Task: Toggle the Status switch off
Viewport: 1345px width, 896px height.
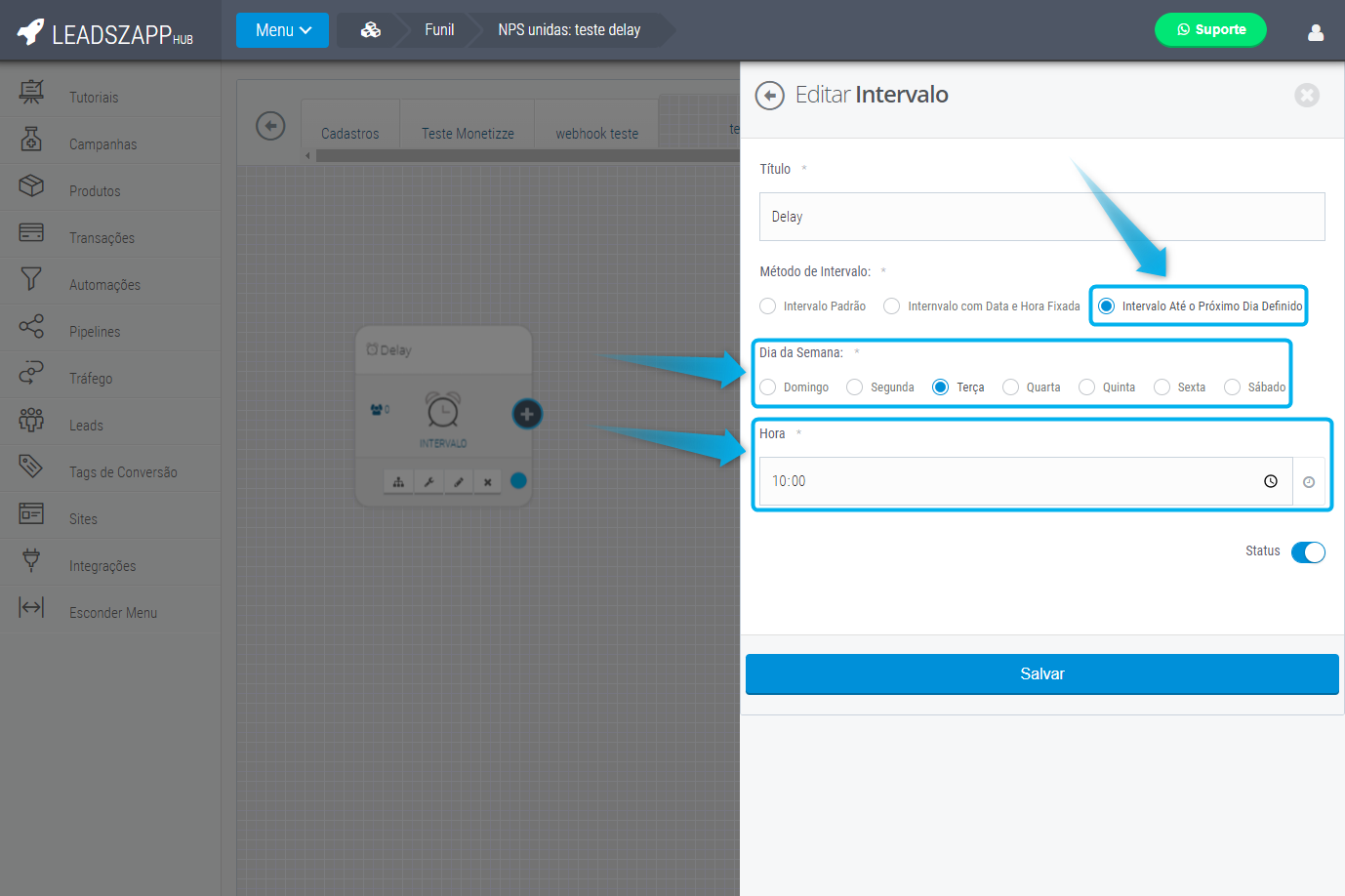Action: [x=1307, y=552]
